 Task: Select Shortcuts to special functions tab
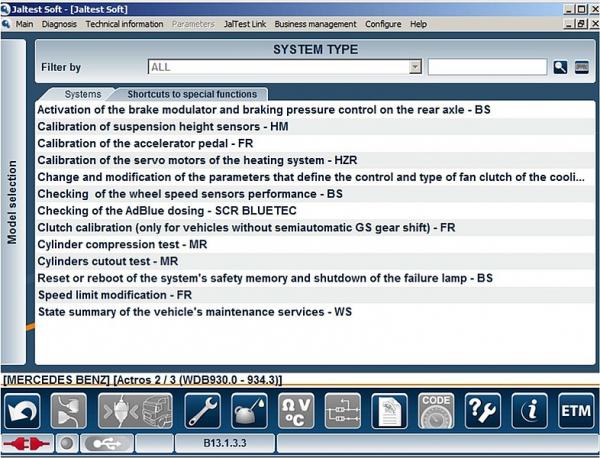[x=192, y=94]
